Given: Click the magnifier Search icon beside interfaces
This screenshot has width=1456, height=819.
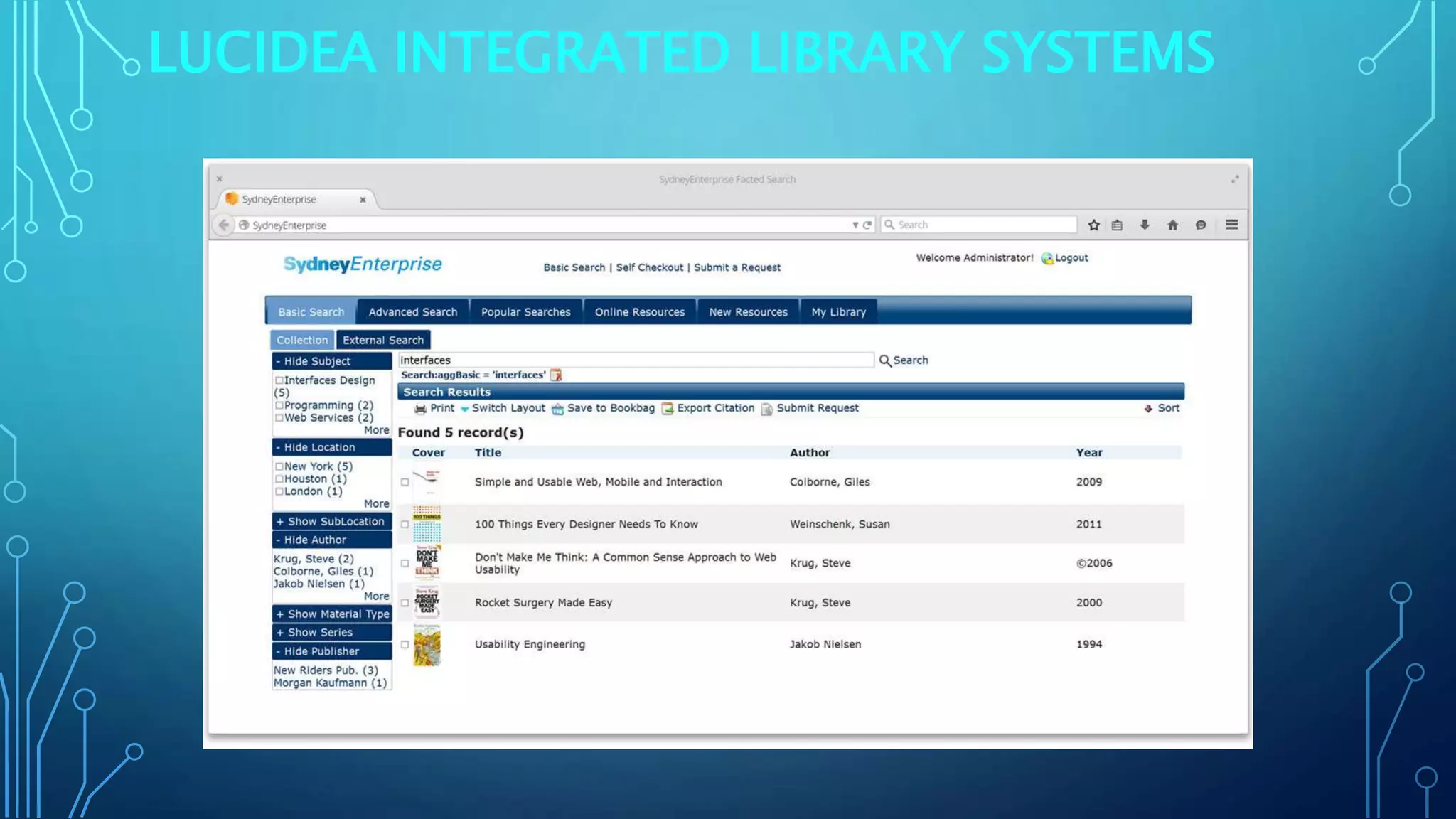Looking at the screenshot, I should coord(884,360).
